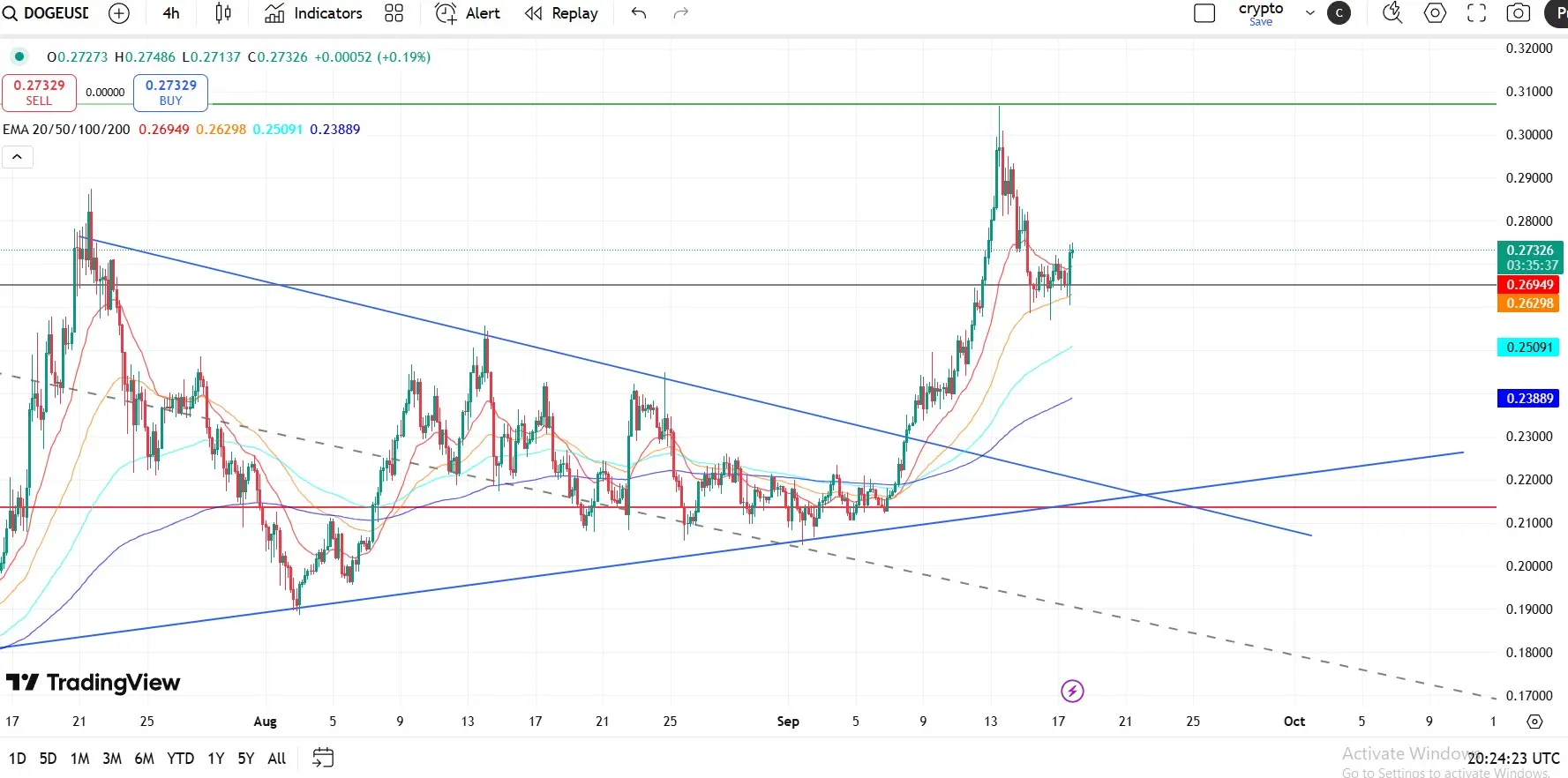Click the TradingView logo
This screenshot has width=1568, height=778.
[93, 683]
